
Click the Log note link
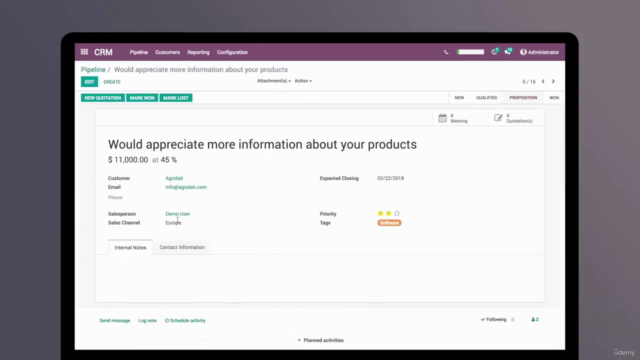click(x=147, y=320)
